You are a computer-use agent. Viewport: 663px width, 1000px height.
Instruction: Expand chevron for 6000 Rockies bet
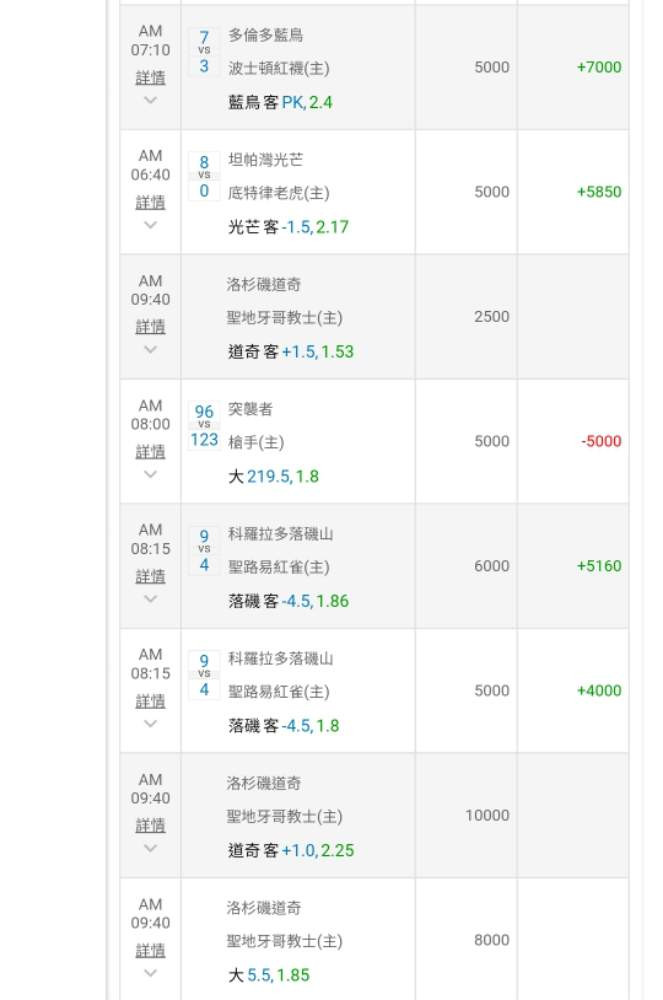150,599
